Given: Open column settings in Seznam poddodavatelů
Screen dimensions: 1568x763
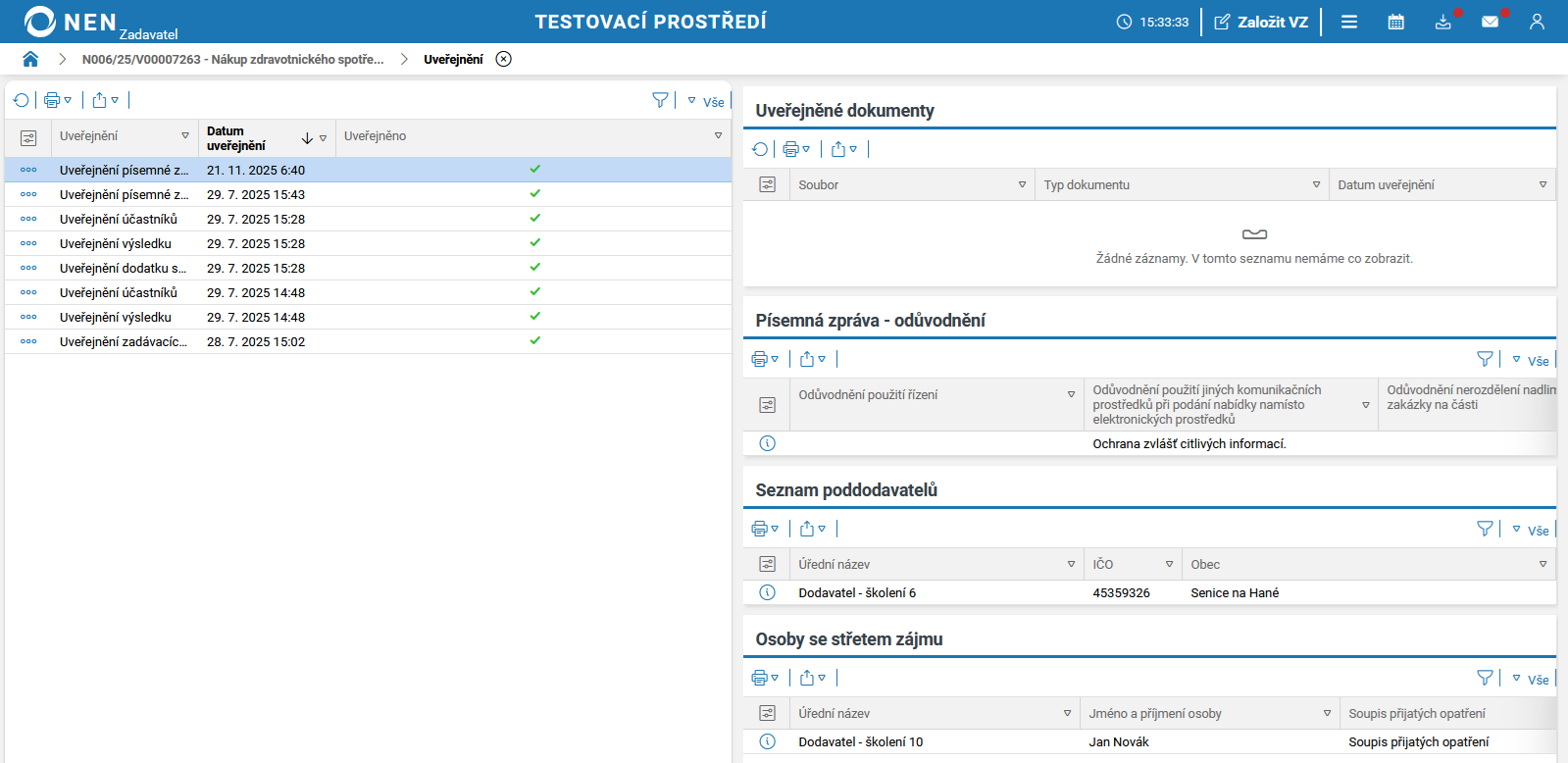Looking at the screenshot, I should point(767,564).
